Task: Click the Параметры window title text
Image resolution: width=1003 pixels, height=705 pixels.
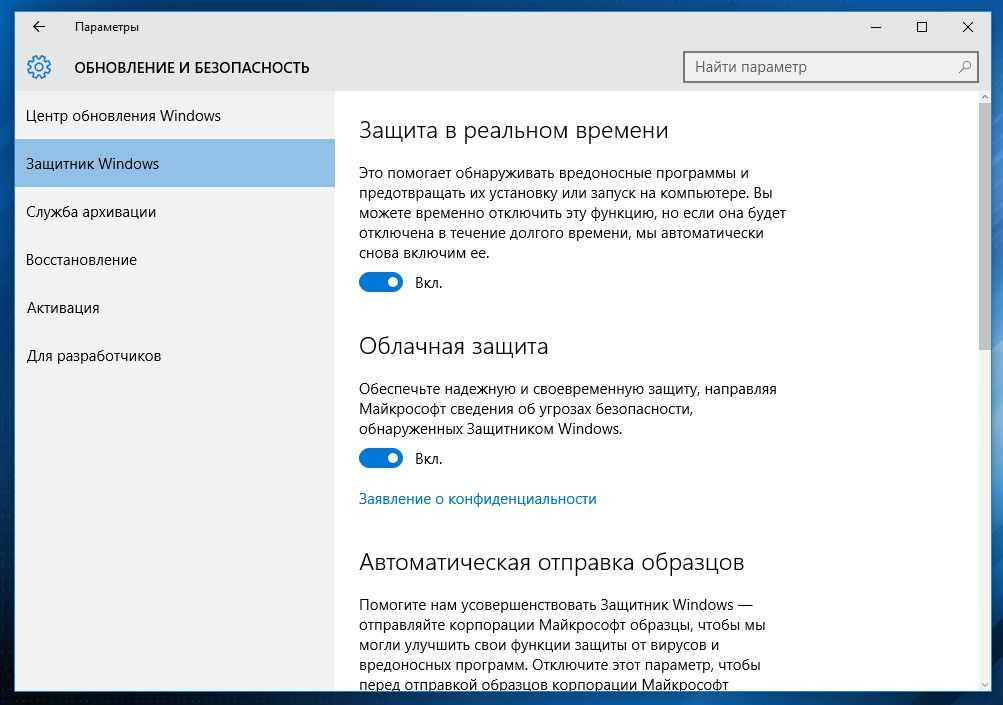Action: click(x=107, y=27)
